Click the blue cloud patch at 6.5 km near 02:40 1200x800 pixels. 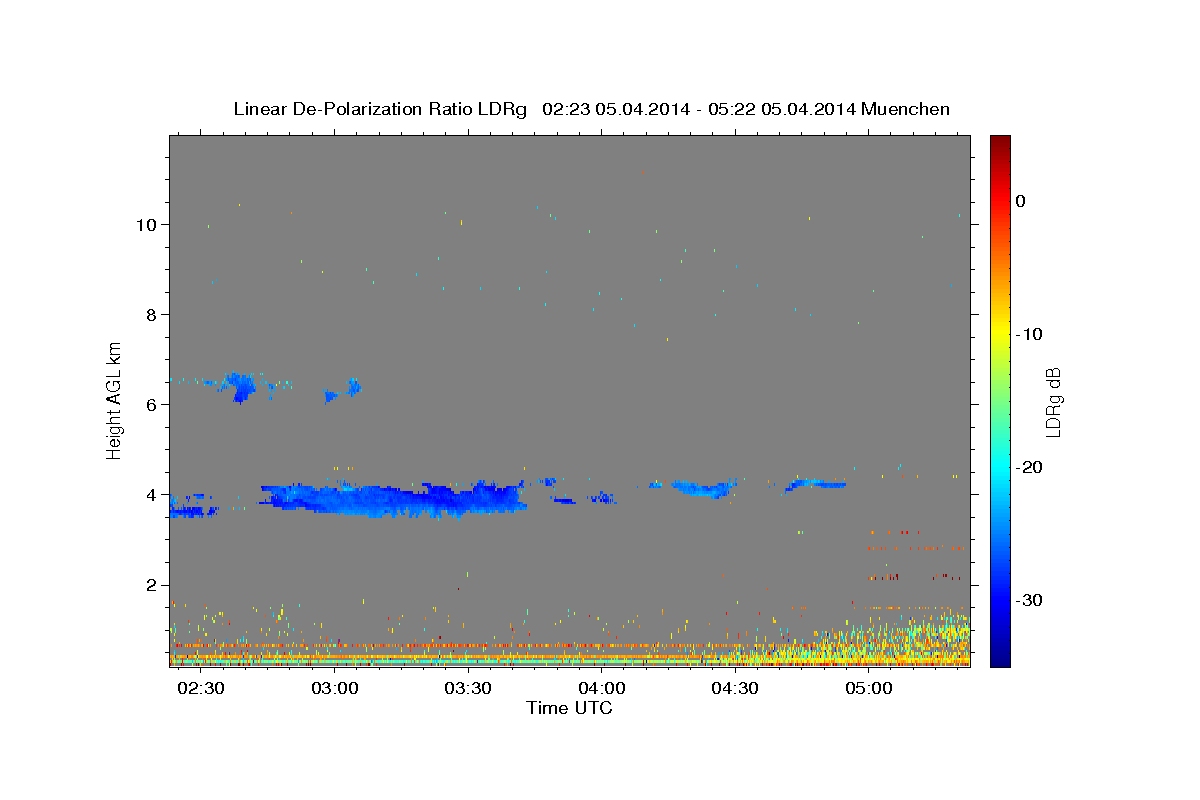point(240,386)
